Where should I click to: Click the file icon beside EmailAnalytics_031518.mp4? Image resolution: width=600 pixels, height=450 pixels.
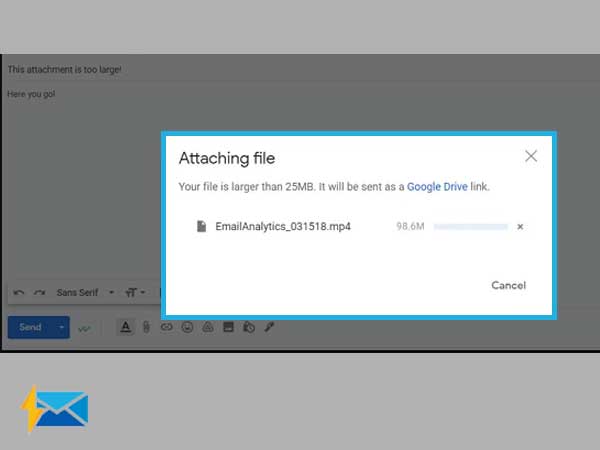[x=201, y=226]
